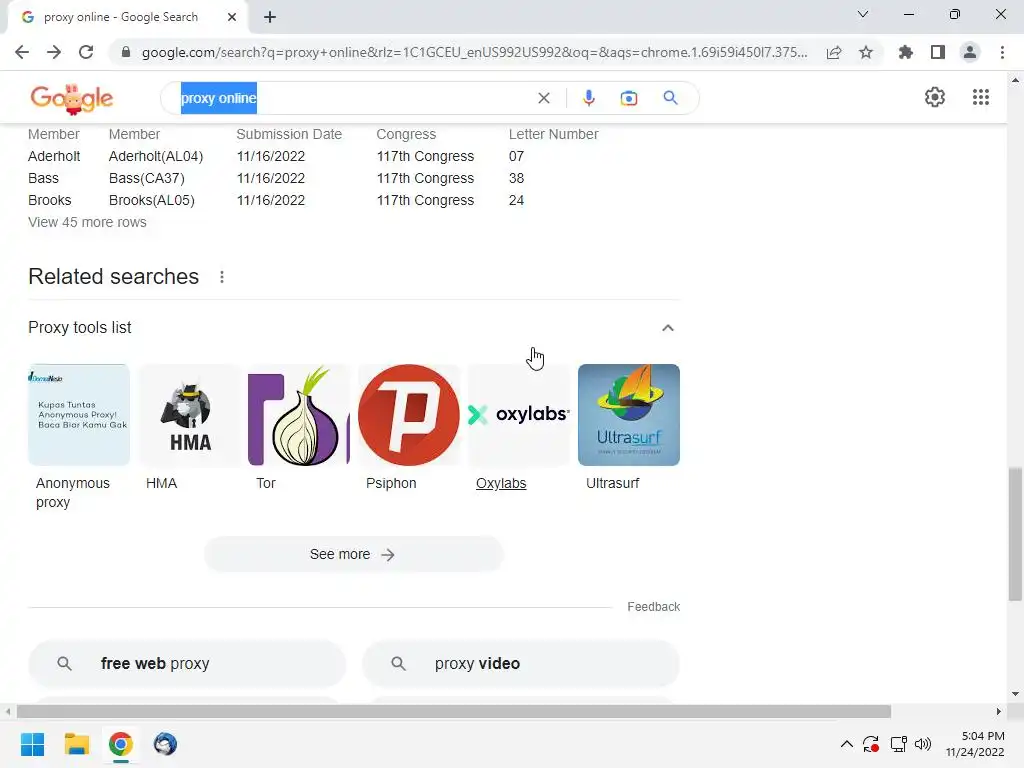
Task: Open a new browser tab
Action: pyautogui.click(x=270, y=17)
